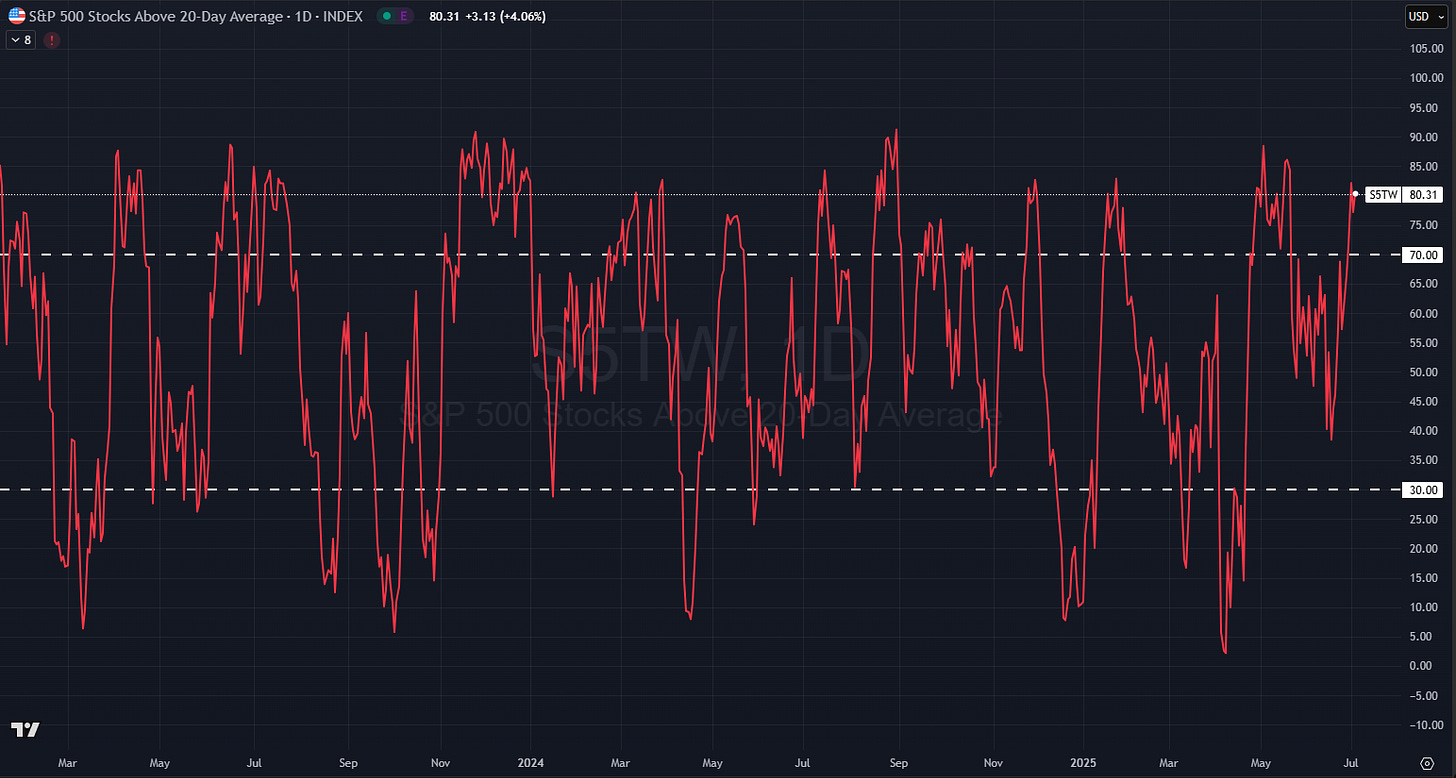
Task: Click the 50.00 price scale value
Action: point(1424,372)
